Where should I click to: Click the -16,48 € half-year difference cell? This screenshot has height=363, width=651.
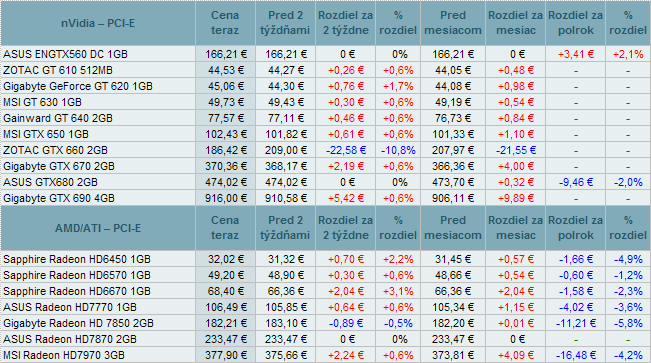click(x=575, y=355)
